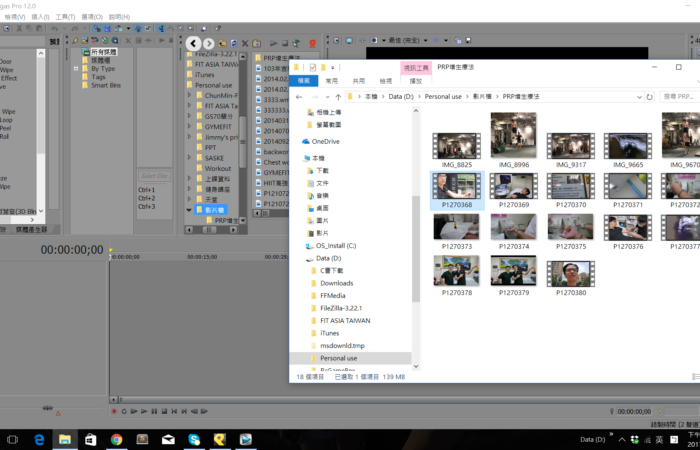Switch to the 共用 ribbon tab
Viewport: 700px width, 450px height.
359,80
